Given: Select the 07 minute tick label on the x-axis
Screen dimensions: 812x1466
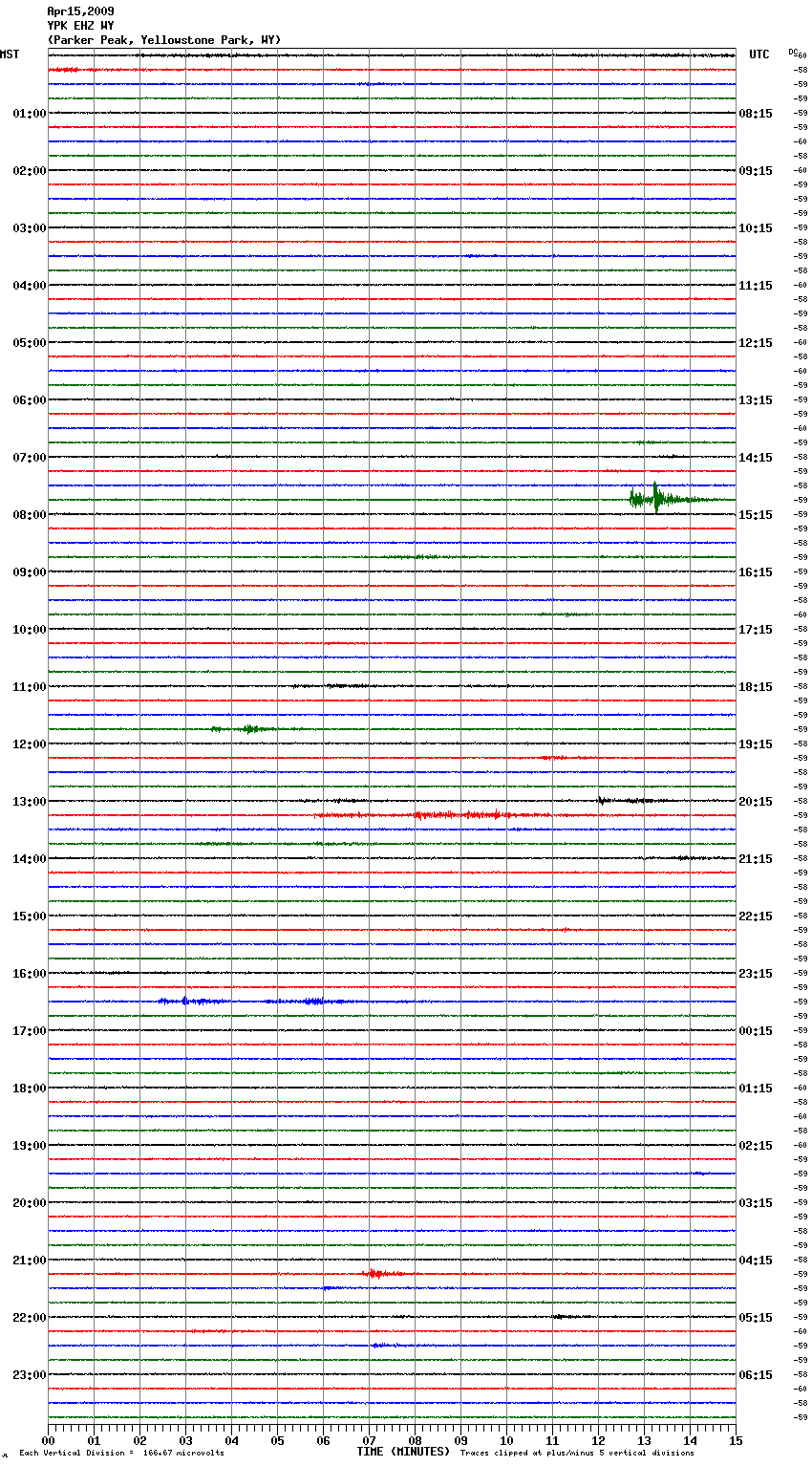Looking at the screenshot, I should [369, 1440].
